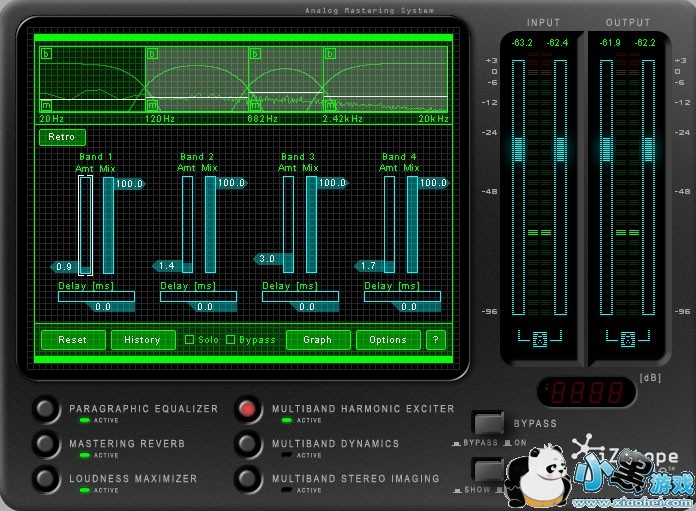Click the Band 2 Amt value 1.4
This screenshot has height=511, width=696.
[167, 265]
